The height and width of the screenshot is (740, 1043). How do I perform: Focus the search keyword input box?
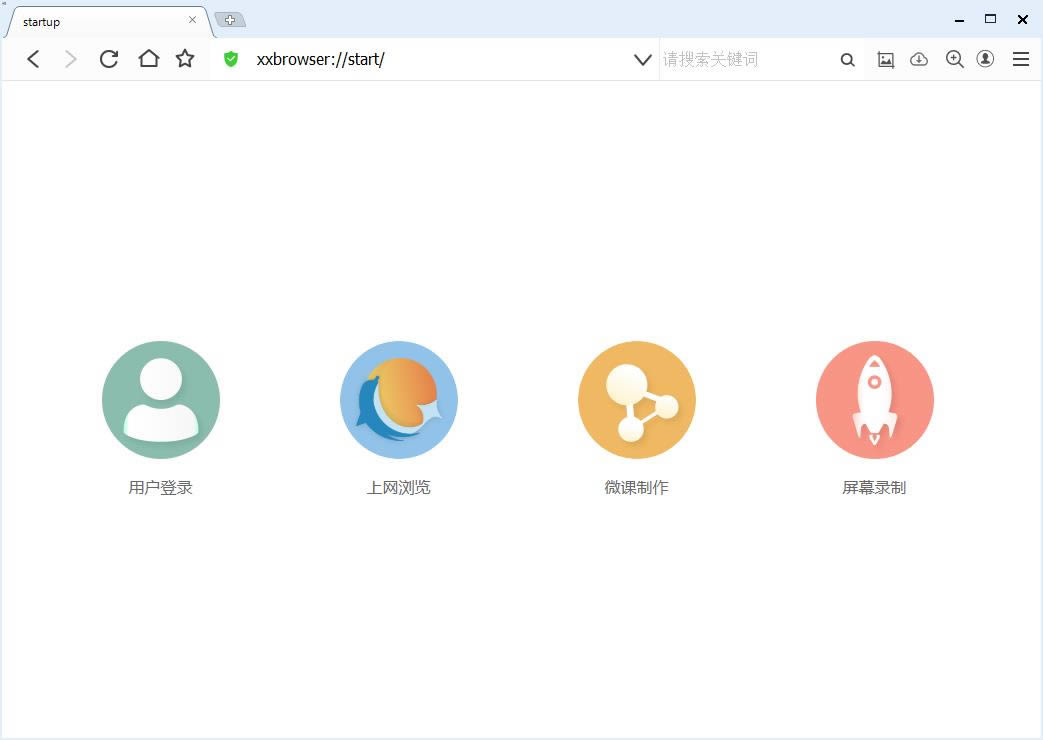[x=747, y=59]
